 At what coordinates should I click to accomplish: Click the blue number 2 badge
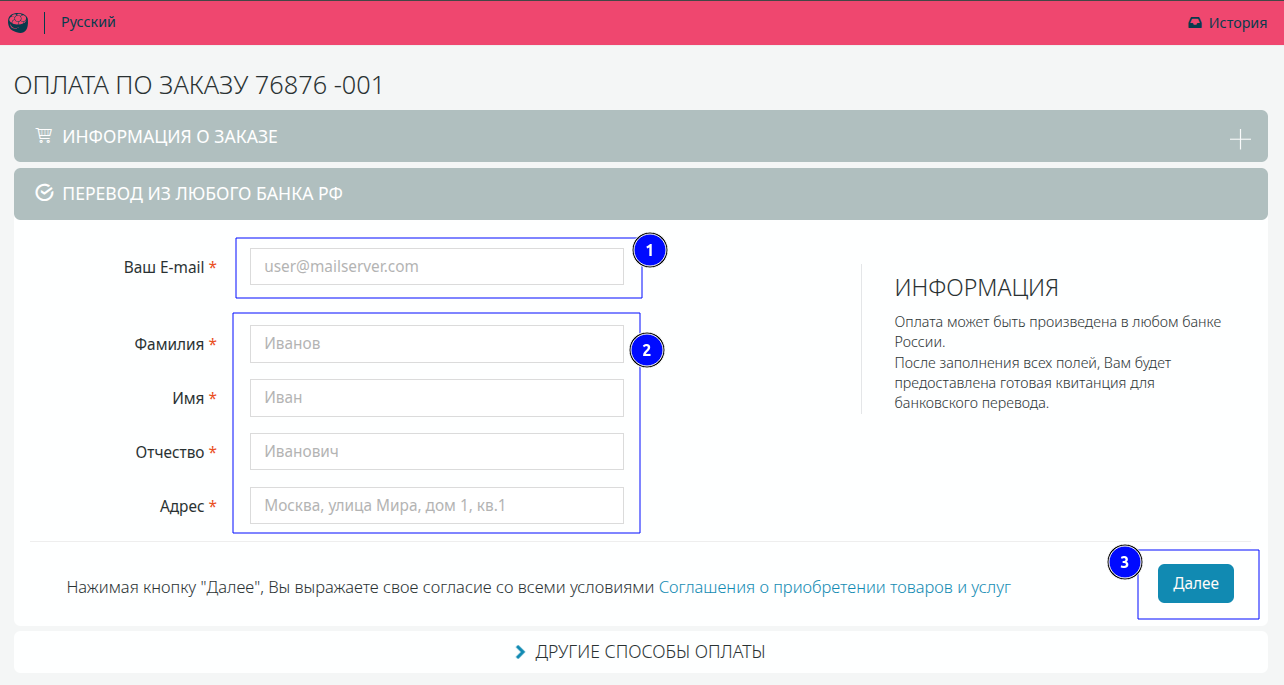(647, 350)
